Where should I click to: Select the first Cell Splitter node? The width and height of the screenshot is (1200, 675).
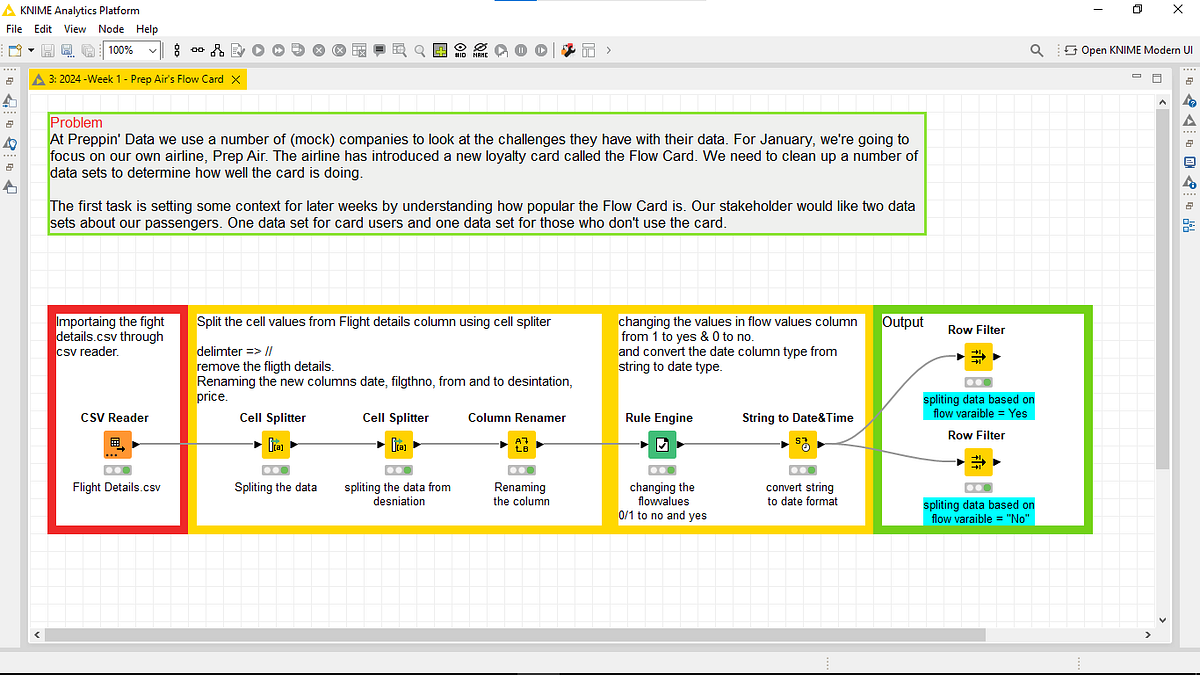click(276, 444)
